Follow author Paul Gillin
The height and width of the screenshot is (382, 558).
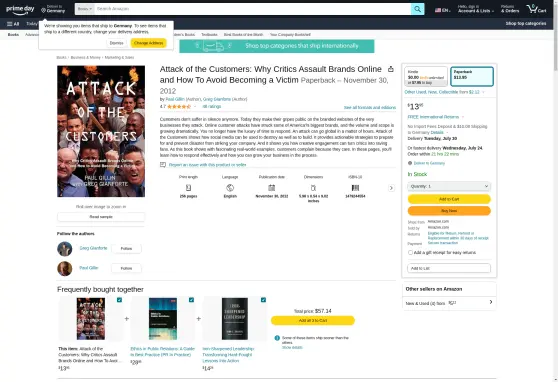click(126, 268)
